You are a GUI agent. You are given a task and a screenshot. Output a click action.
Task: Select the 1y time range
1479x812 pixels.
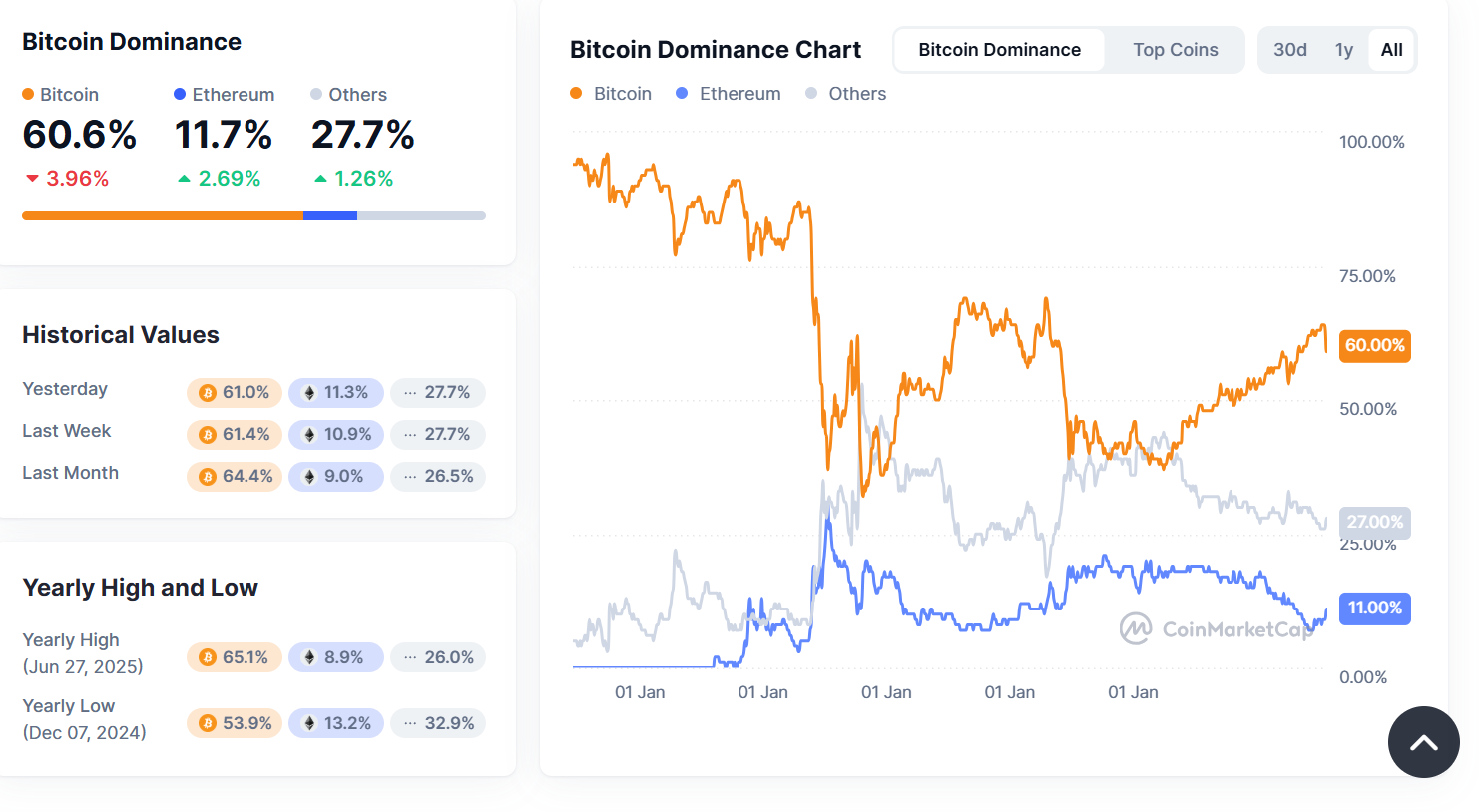coord(1344,50)
